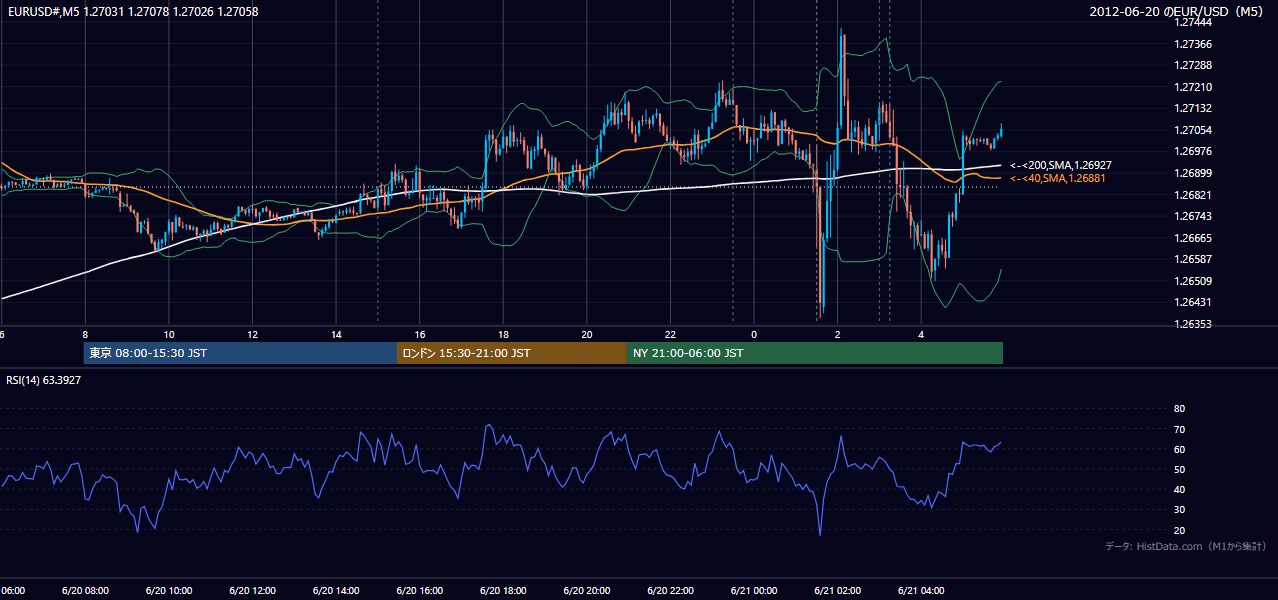Click price axis label 1.26353
Screen dimensions: 1278x600
[1193, 324]
